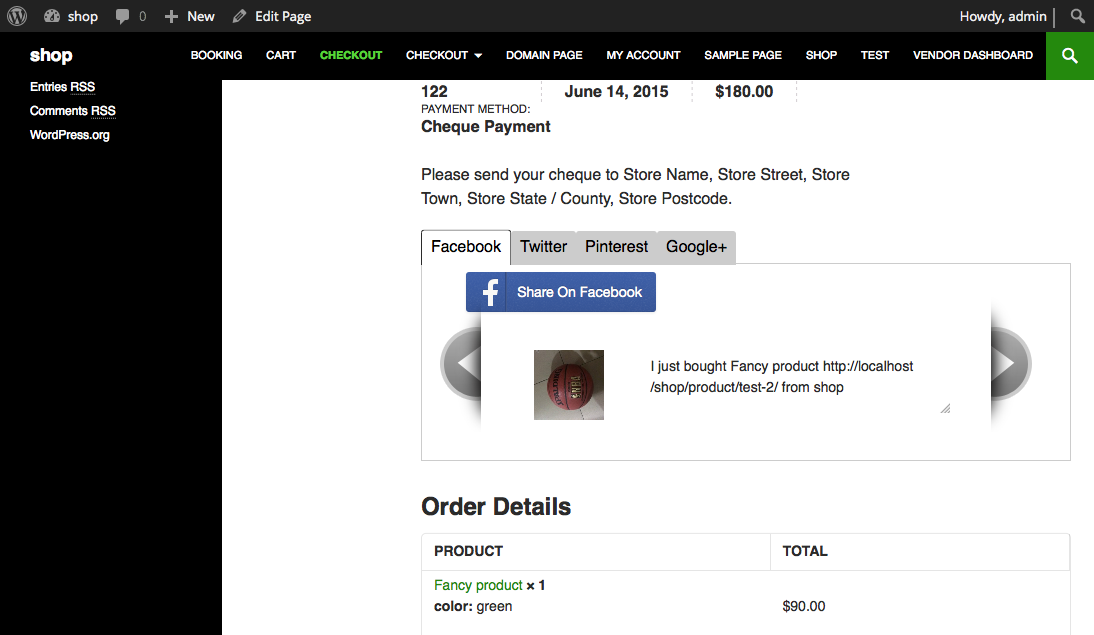Click the WordPress logo icon
Viewport: 1094px width, 635px height.
tap(17, 16)
